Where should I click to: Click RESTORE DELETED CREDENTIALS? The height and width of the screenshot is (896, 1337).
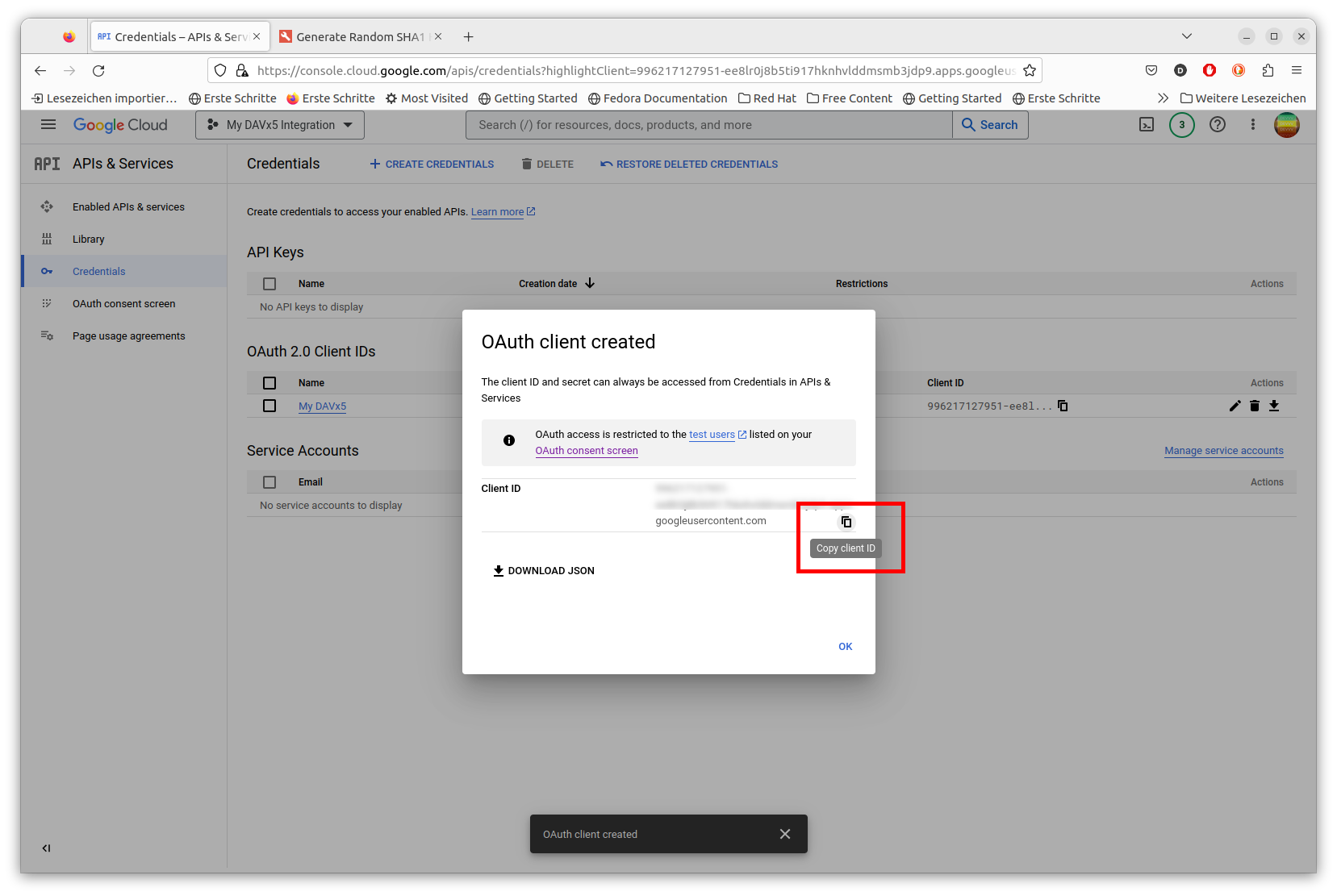[689, 164]
